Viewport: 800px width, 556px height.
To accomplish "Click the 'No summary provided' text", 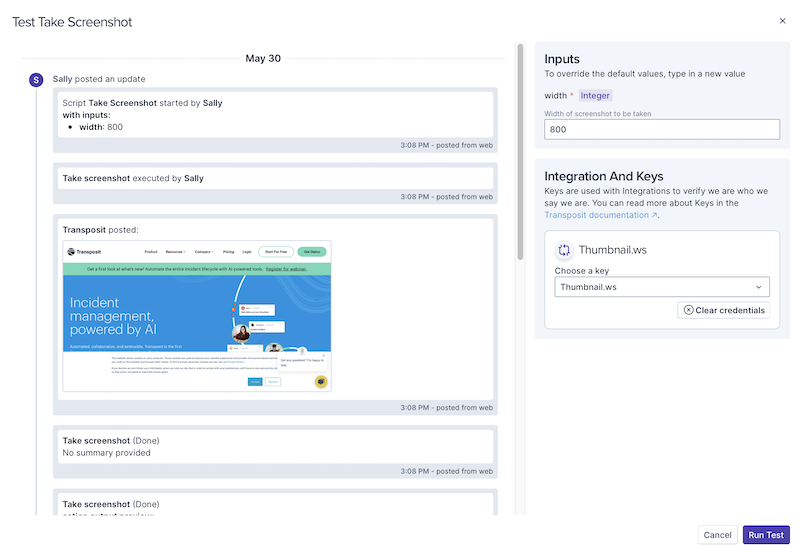I will (106, 452).
